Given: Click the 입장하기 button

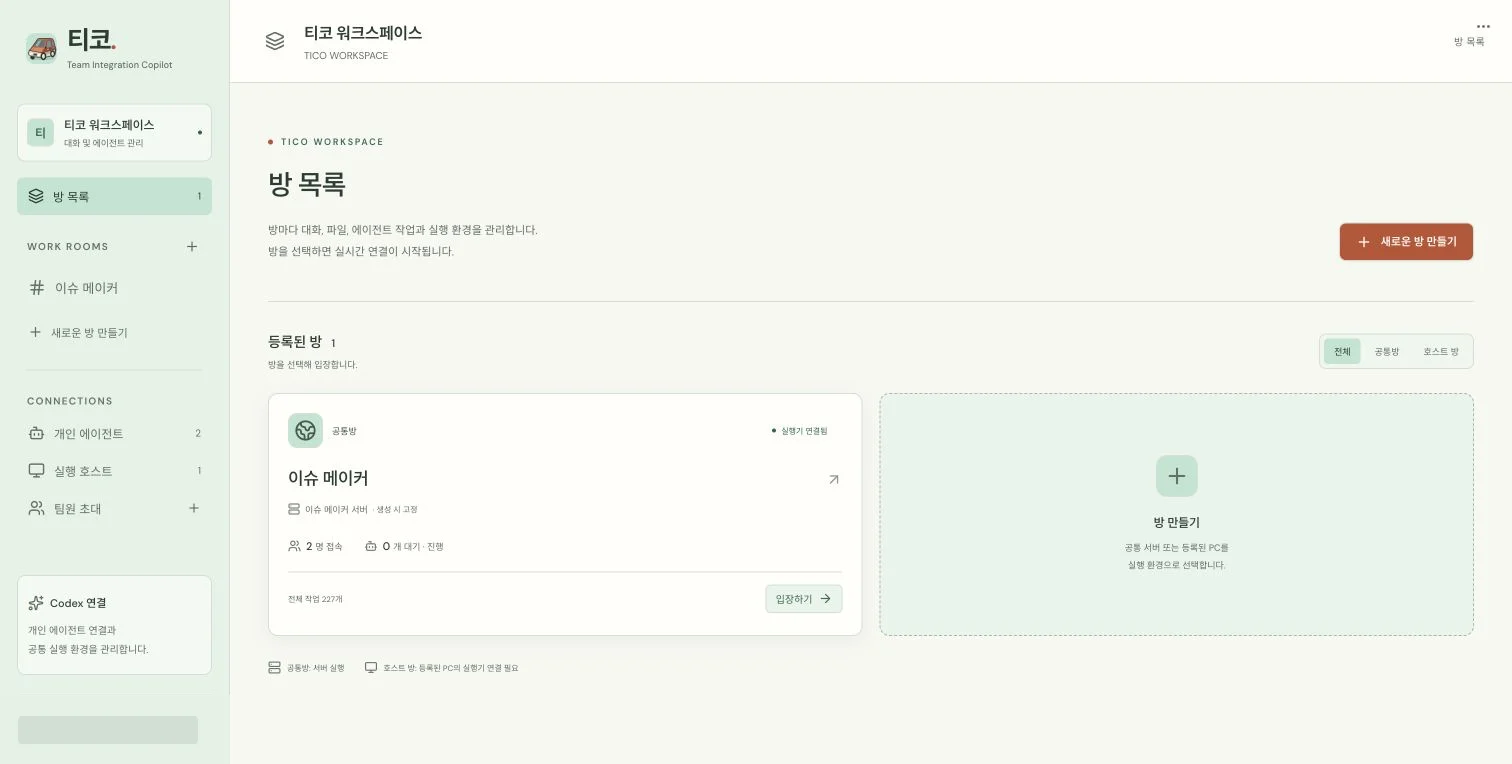Looking at the screenshot, I should point(804,598).
